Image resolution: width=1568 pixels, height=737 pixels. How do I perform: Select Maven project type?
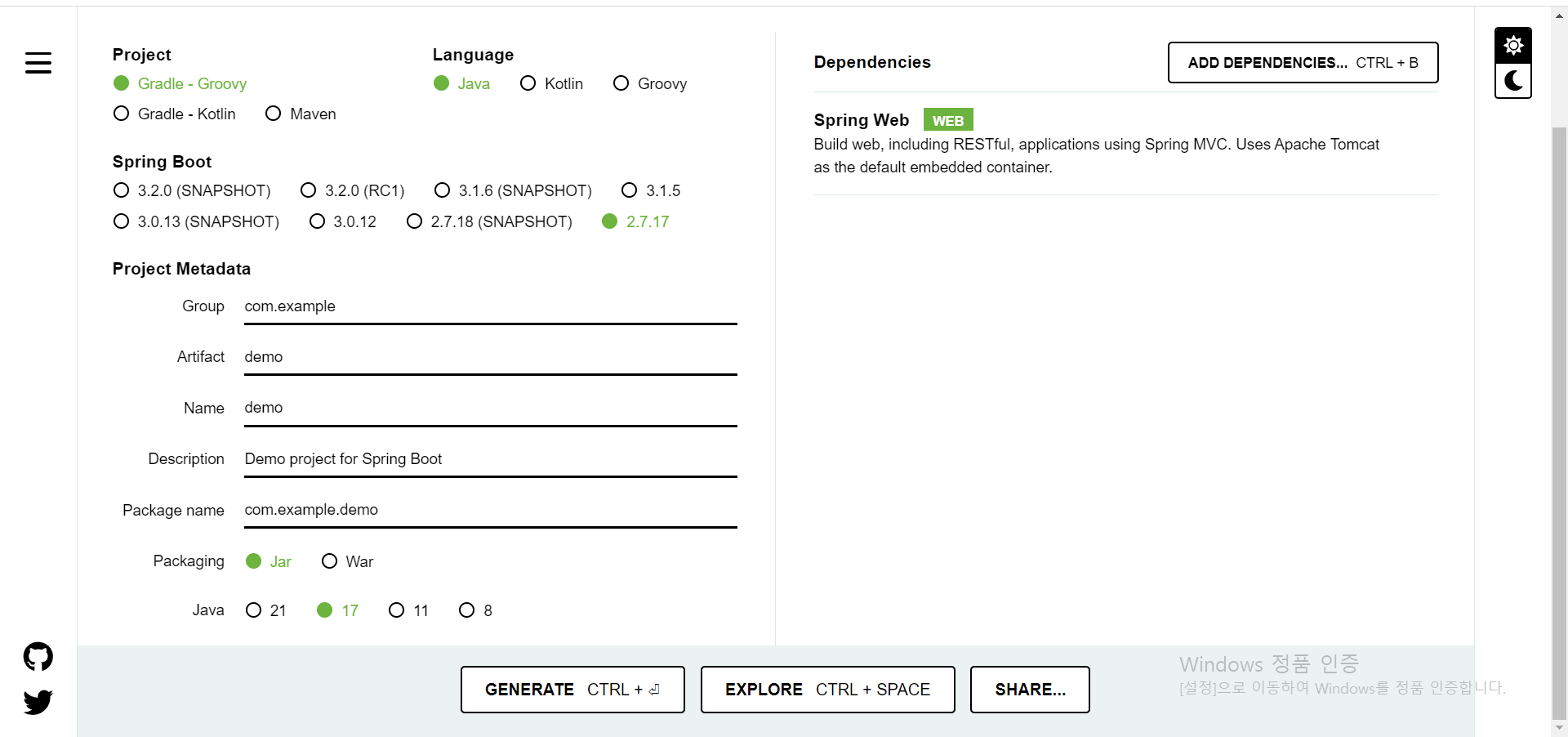point(301,114)
